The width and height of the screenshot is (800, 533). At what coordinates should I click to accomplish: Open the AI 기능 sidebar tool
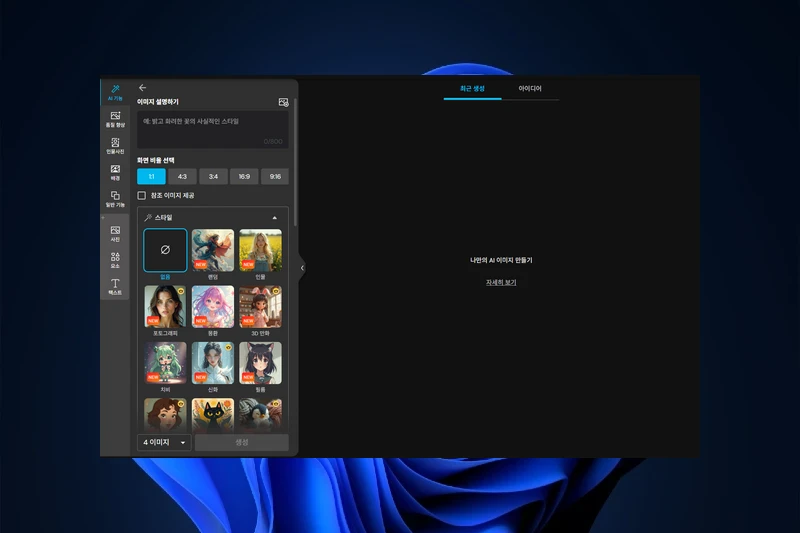pos(115,92)
